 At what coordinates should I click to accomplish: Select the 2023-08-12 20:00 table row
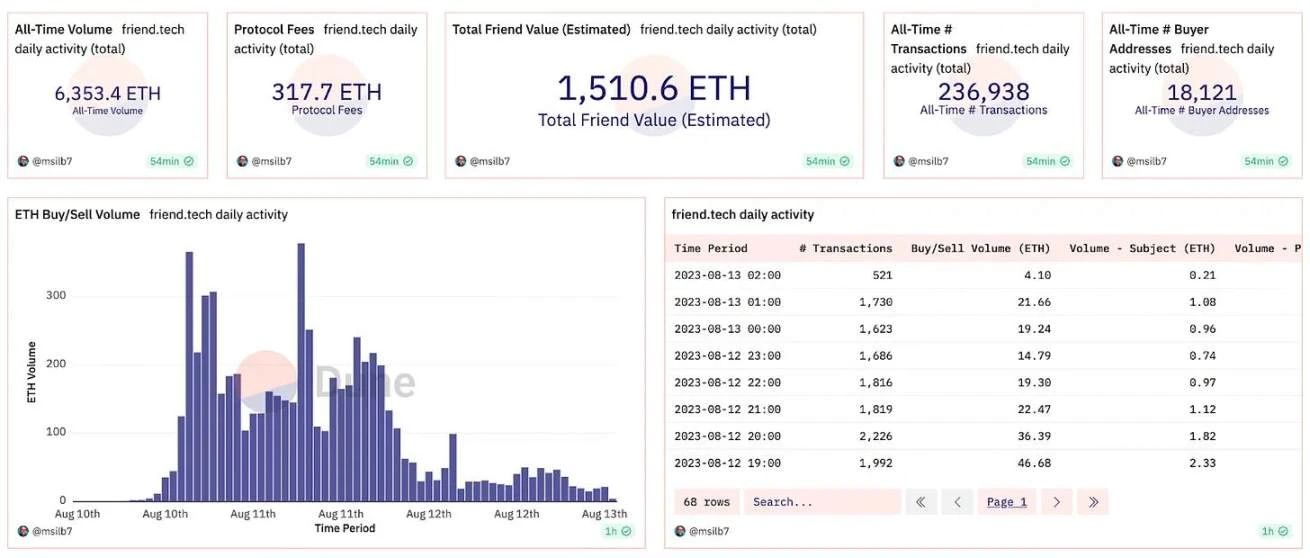click(900, 436)
